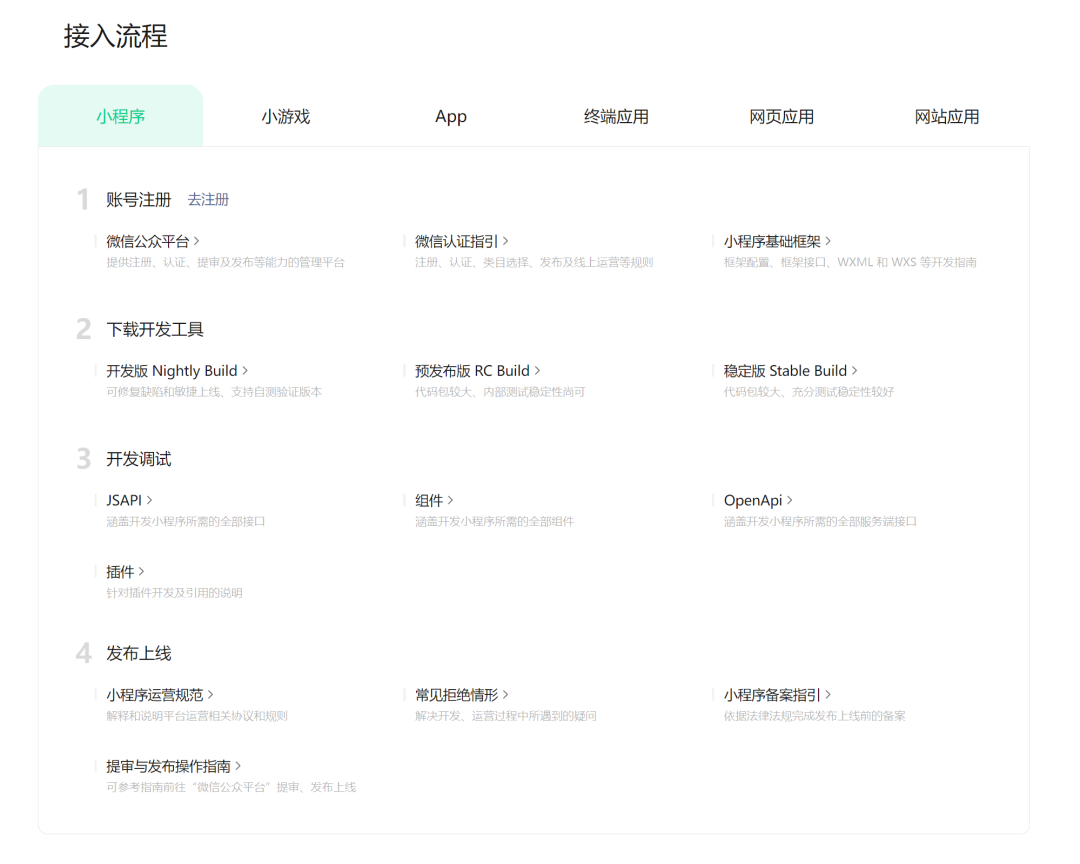The width and height of the screenshot is (1080, 864).
Task: Click the text 依据法律法规完成发布上线前的备案
Action: [814, 716]
